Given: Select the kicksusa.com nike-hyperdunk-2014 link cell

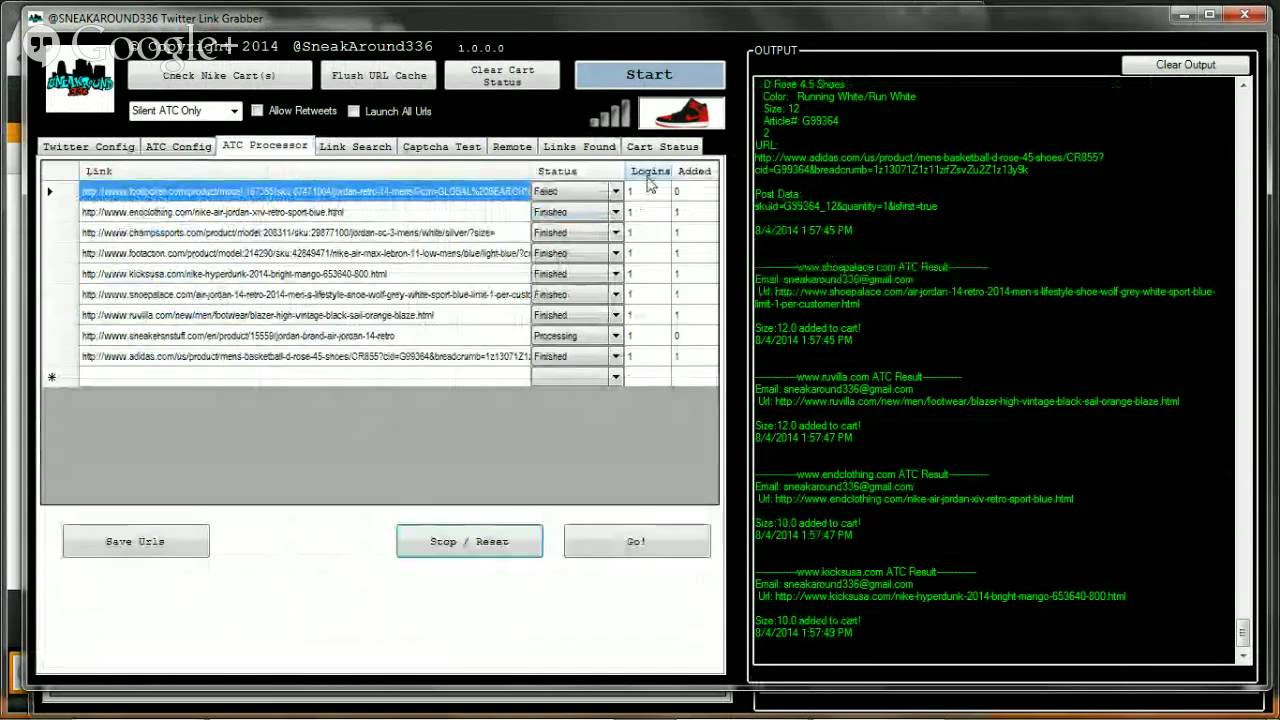Looking at the screenshot, I should coord(305,274).
